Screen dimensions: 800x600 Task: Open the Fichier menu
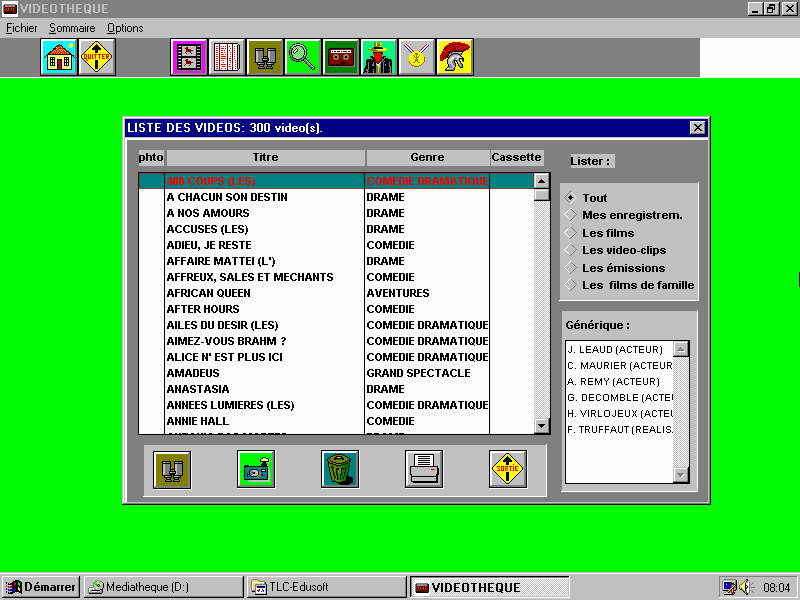point(21,28)
